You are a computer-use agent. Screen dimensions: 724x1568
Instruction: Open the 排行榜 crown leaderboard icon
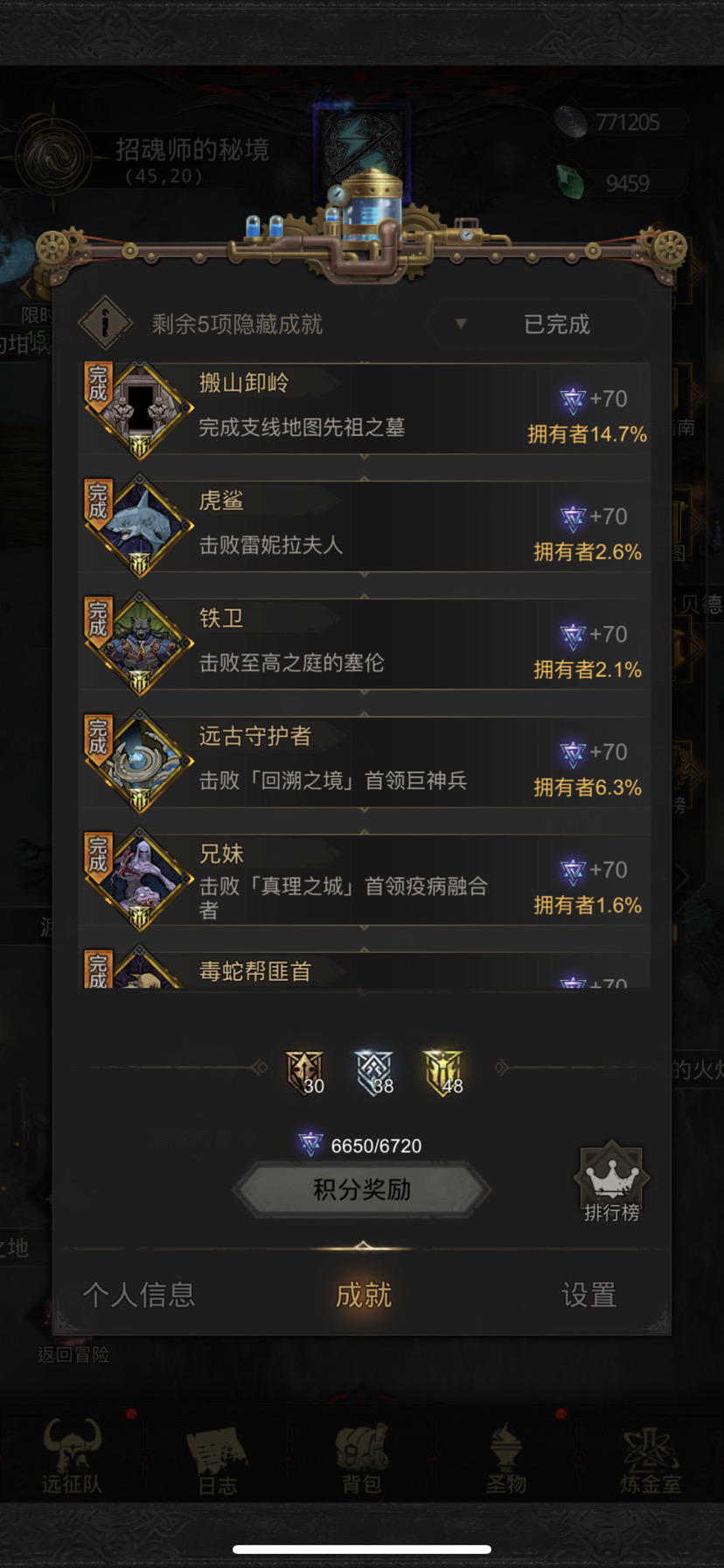coord(612,1181)
